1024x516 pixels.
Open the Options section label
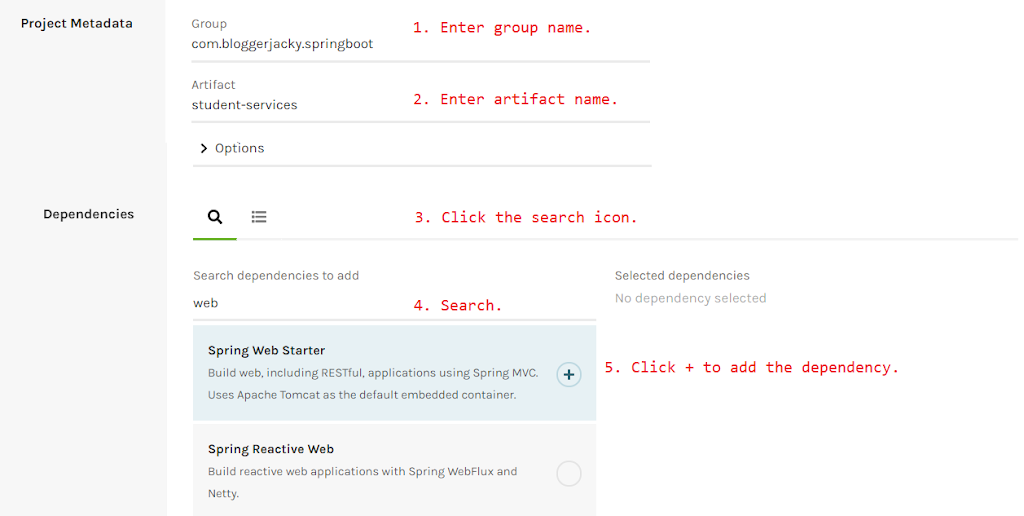coord(240,148)
